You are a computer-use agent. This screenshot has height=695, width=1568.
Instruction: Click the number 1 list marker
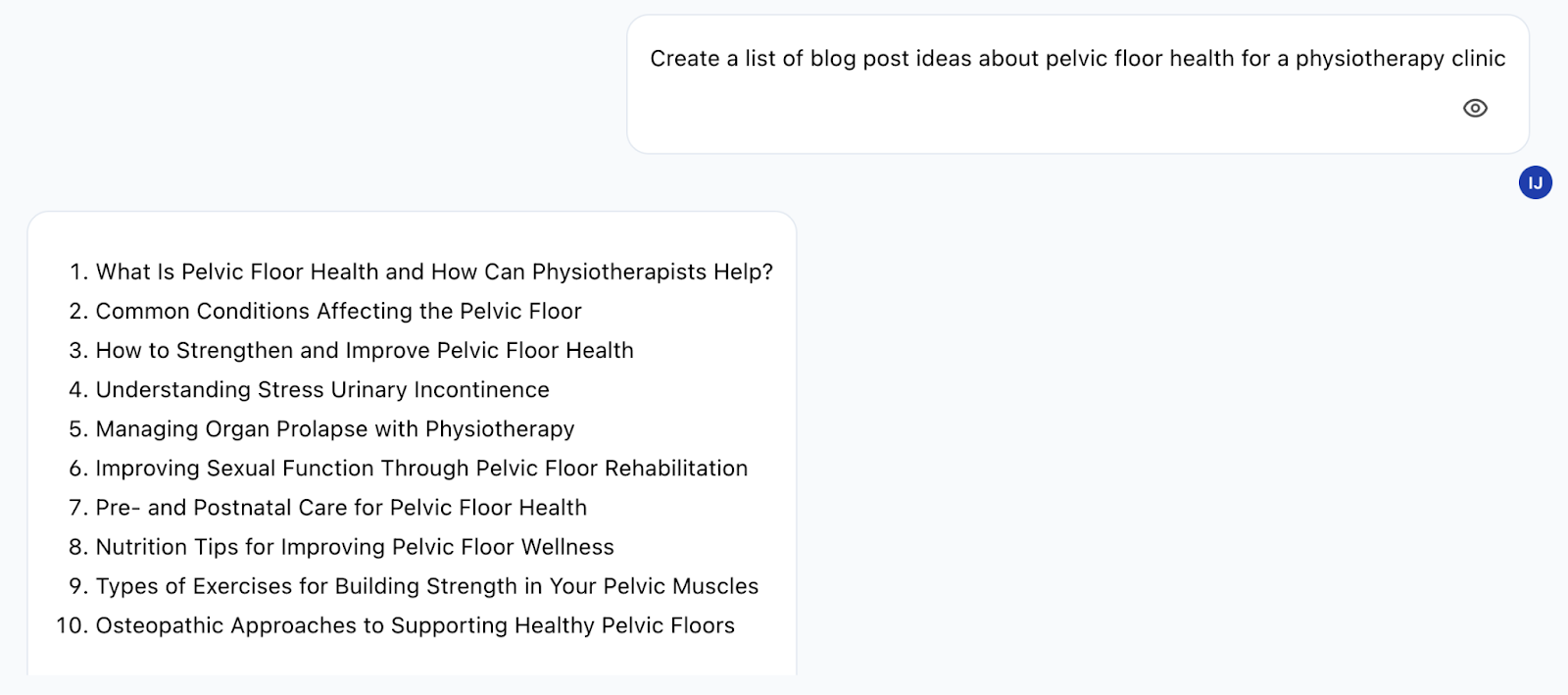click(78, 272)
